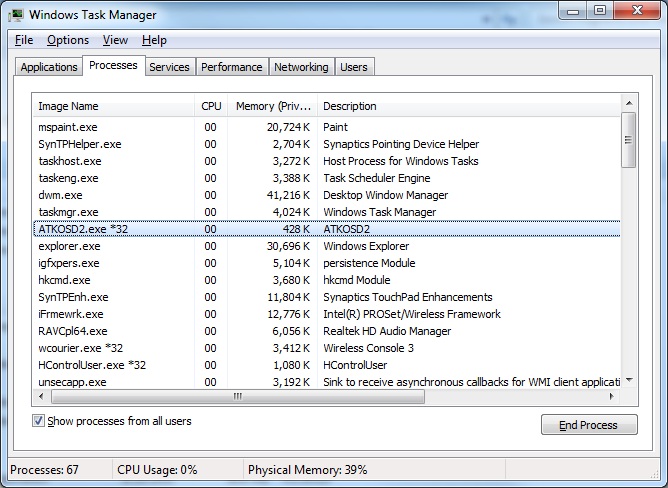Sort by Memory (Private) column header
This screenshot has width=668, height=488.
tap(273, 106)
